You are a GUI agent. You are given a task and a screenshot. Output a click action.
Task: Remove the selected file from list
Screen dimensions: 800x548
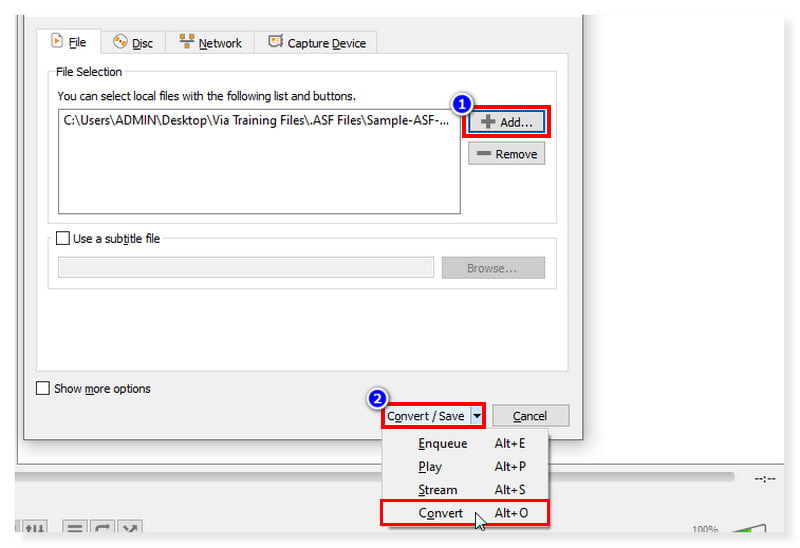[506, 154]
